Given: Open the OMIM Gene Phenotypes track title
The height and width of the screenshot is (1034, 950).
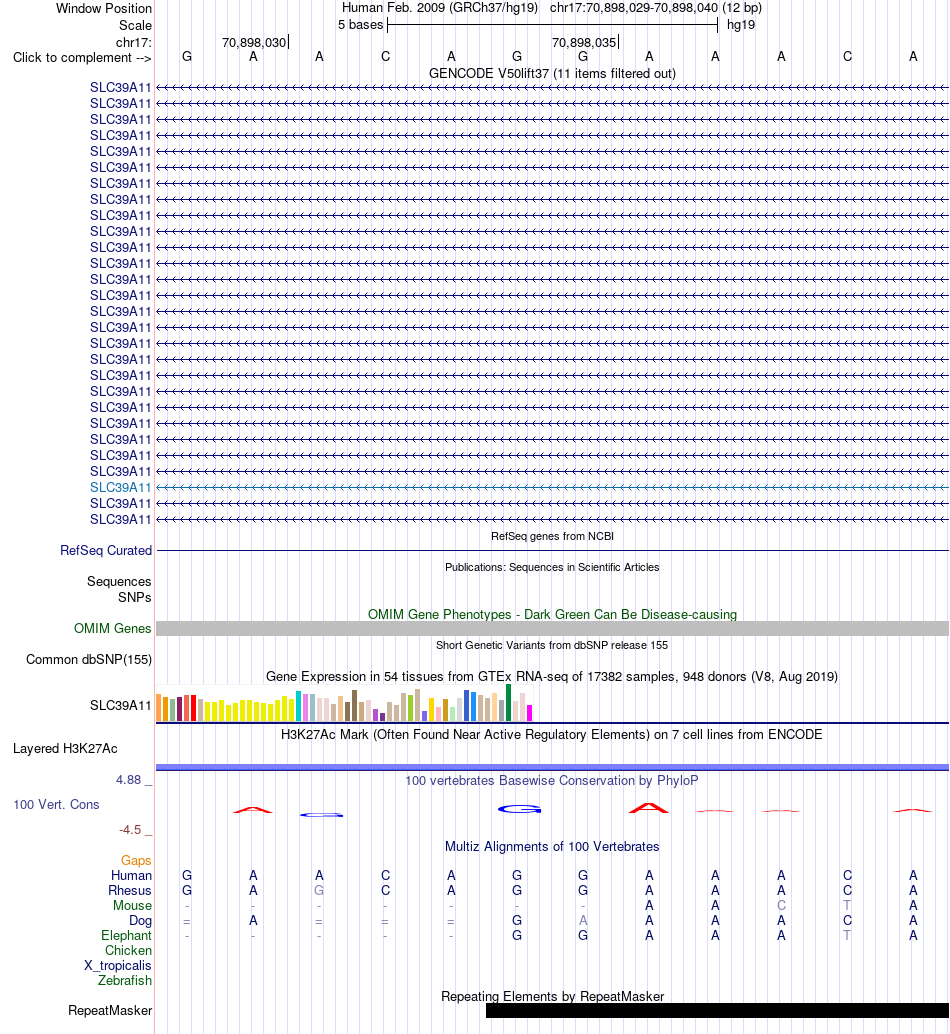Looking at the screenshot, I should [552, 614].
